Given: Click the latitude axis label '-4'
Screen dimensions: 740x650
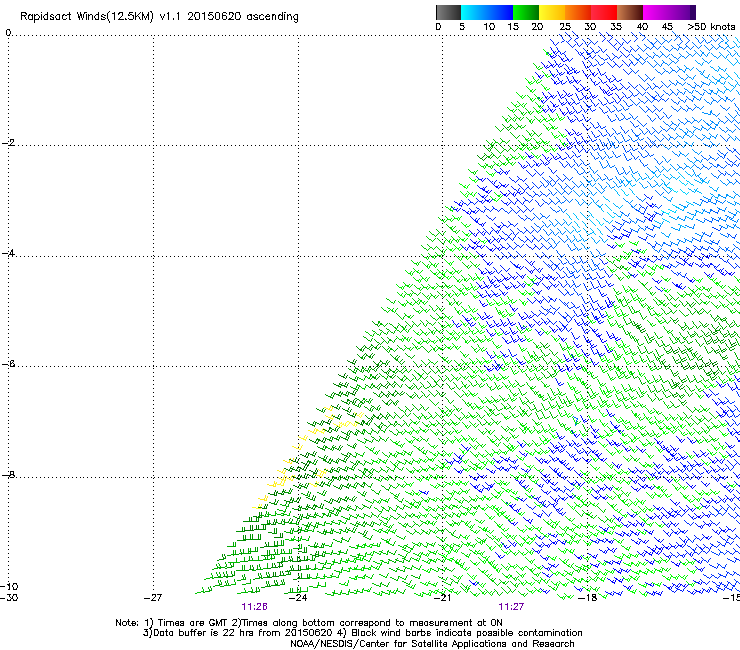Looking at the screenshot, I should 8,253.
